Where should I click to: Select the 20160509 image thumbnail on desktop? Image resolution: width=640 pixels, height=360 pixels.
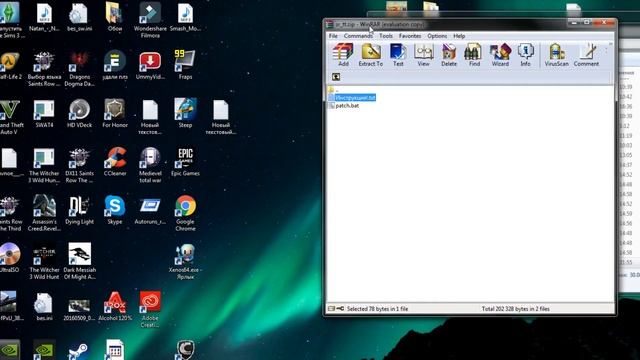80,309
